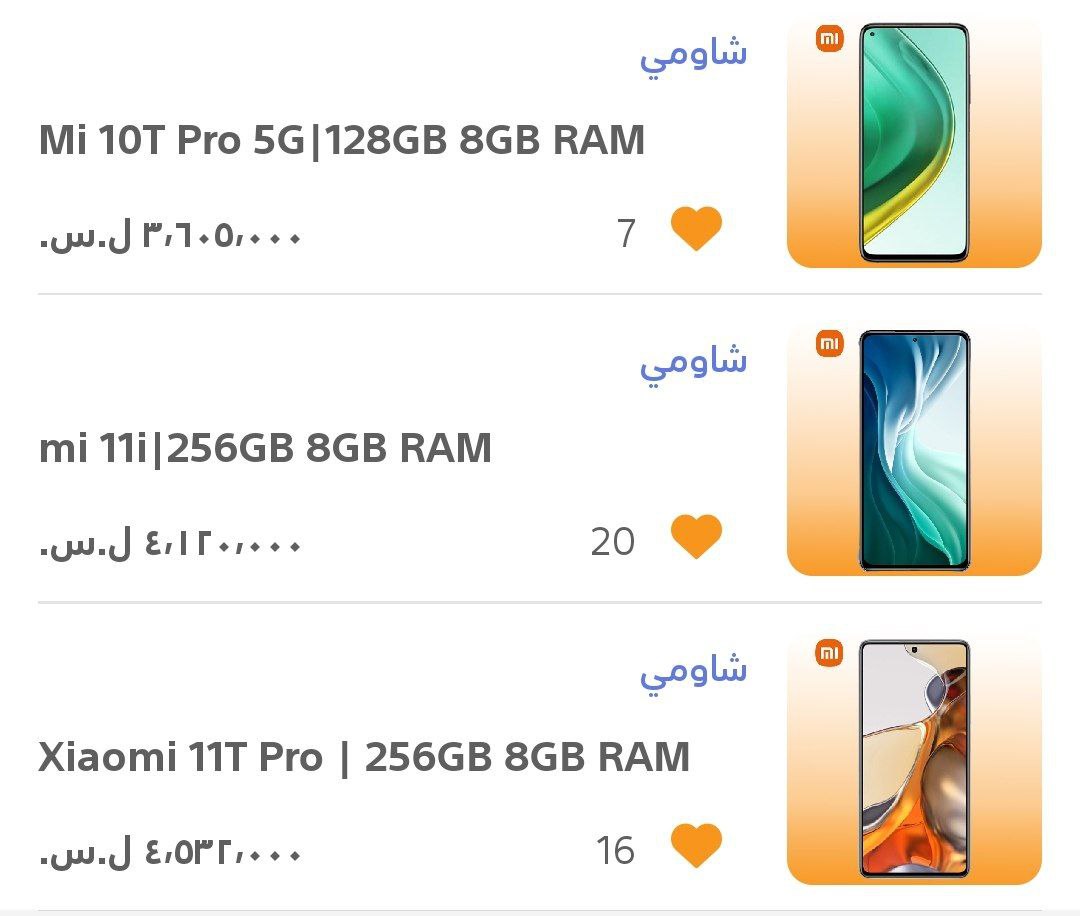
Task: Click the ٤,١٢٠,٠٠٠ ل.س price
Action: coord(170,545)
